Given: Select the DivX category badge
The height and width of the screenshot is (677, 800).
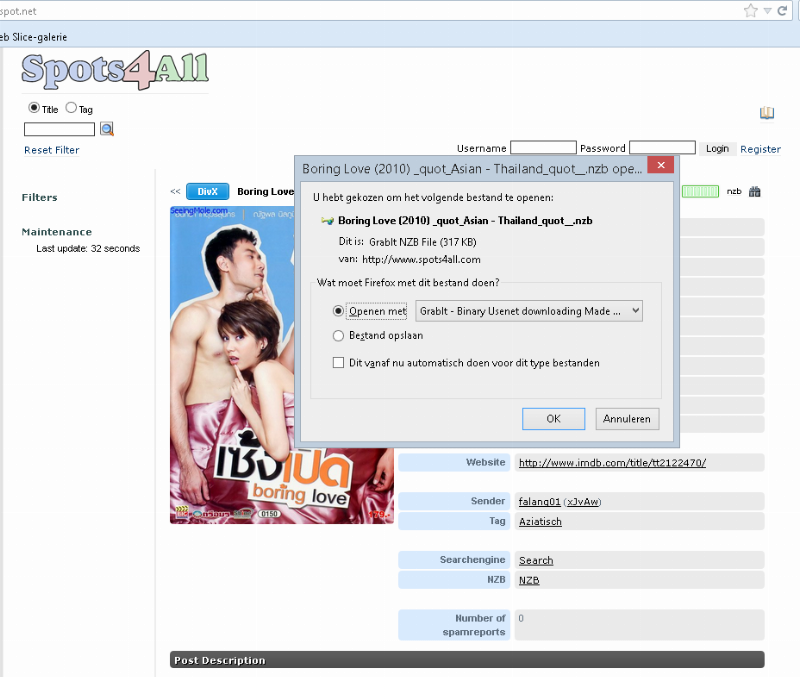Looking at the screenshot, I should (207, 191).
